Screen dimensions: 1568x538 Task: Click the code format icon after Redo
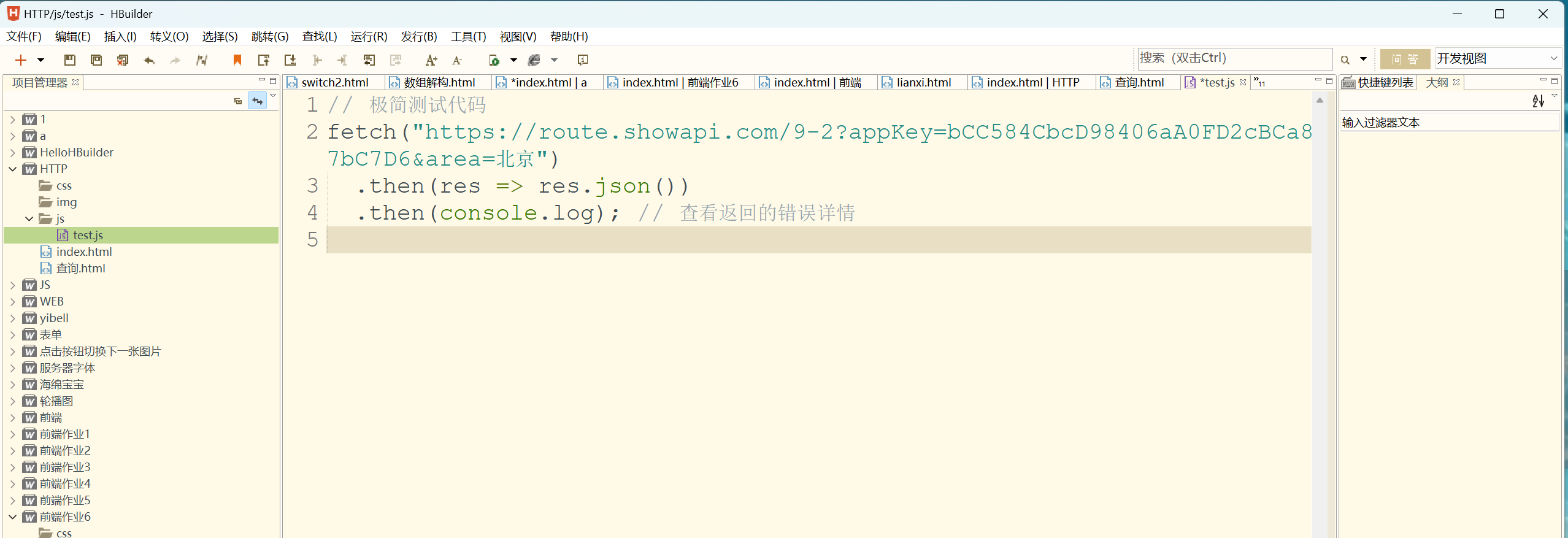point(202,60)
